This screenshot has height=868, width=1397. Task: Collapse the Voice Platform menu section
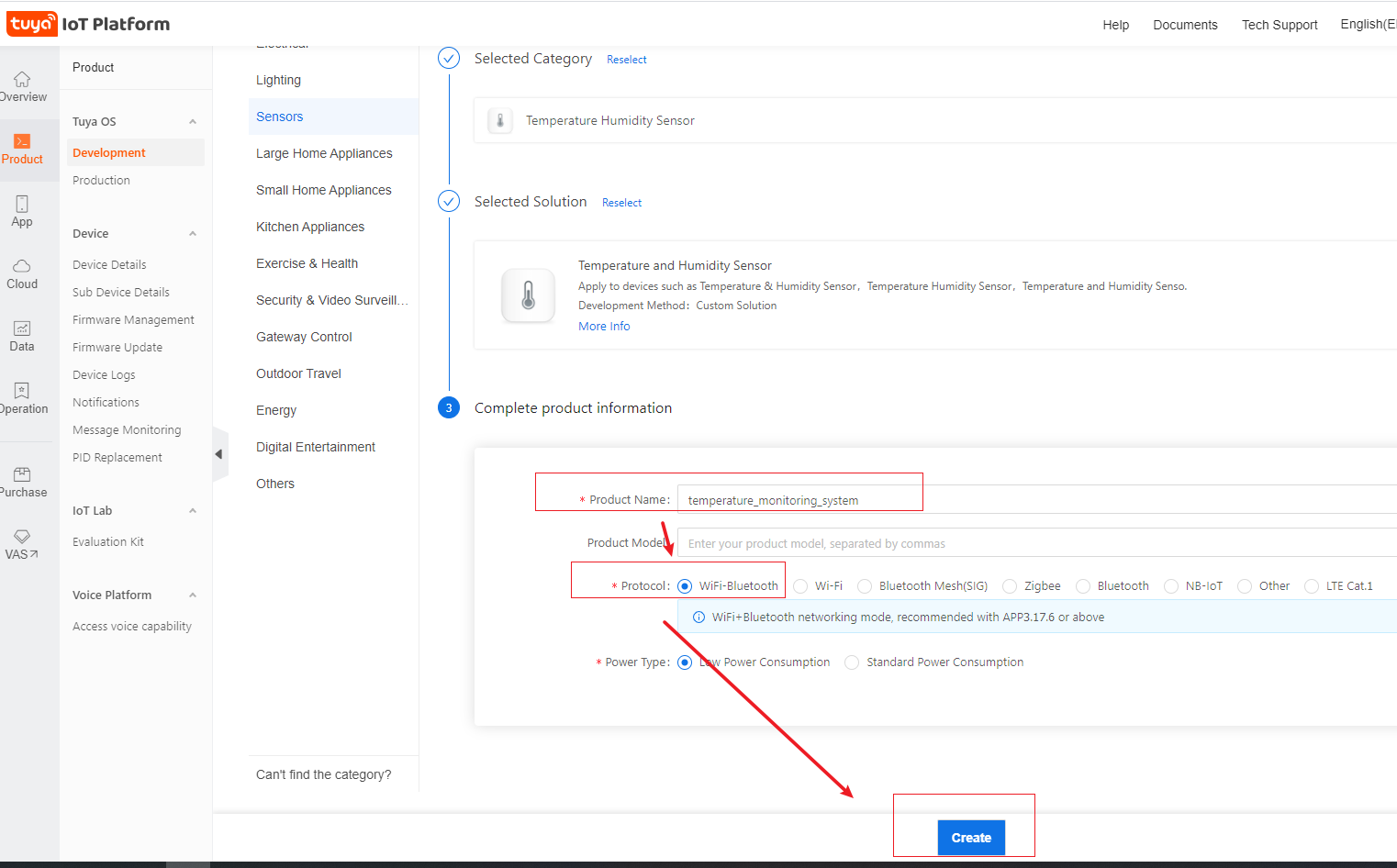click(x=193, y=595)
